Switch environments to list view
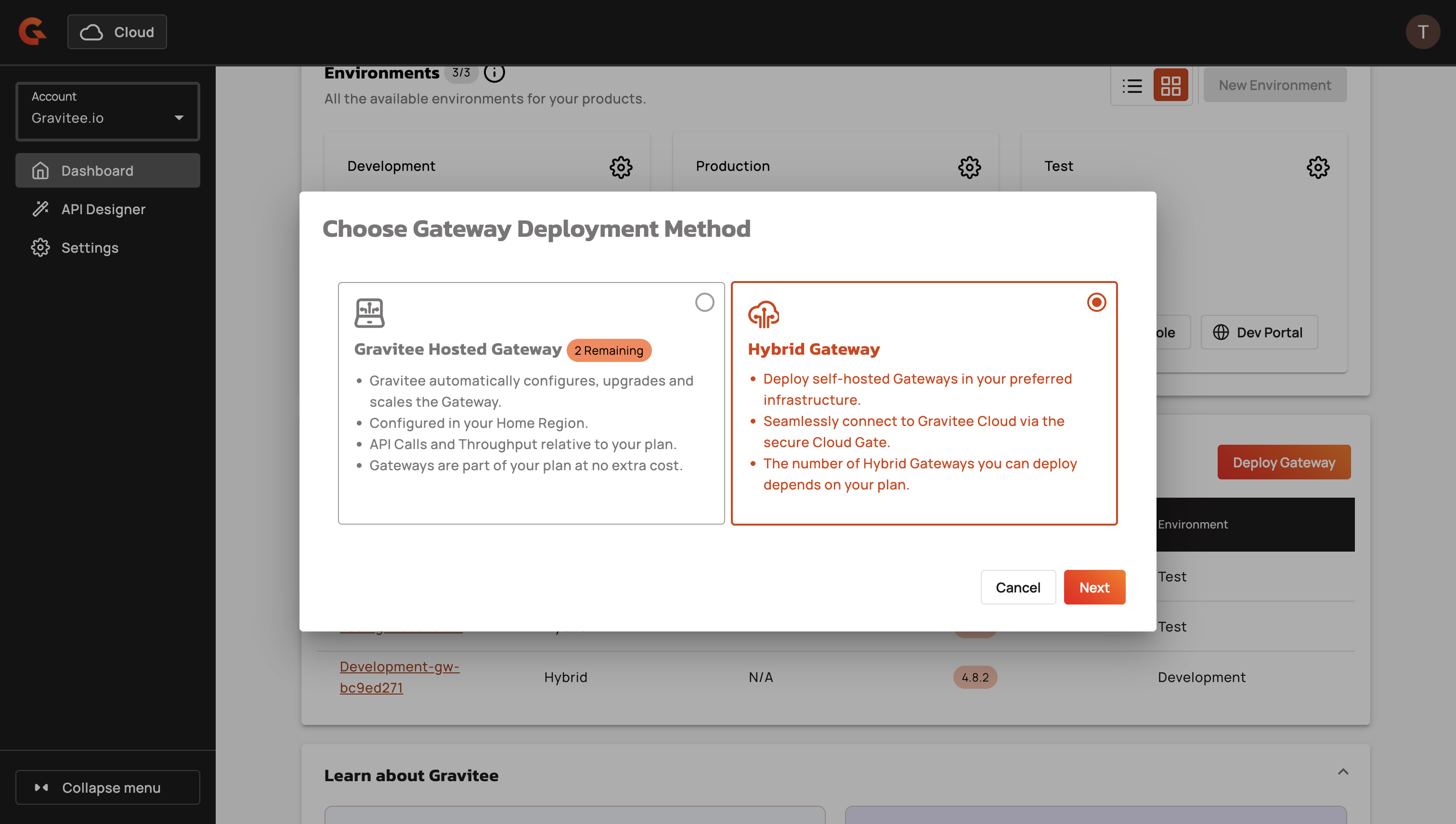Viewport: 1456px width, 824px height. (x=1132, y=86)
